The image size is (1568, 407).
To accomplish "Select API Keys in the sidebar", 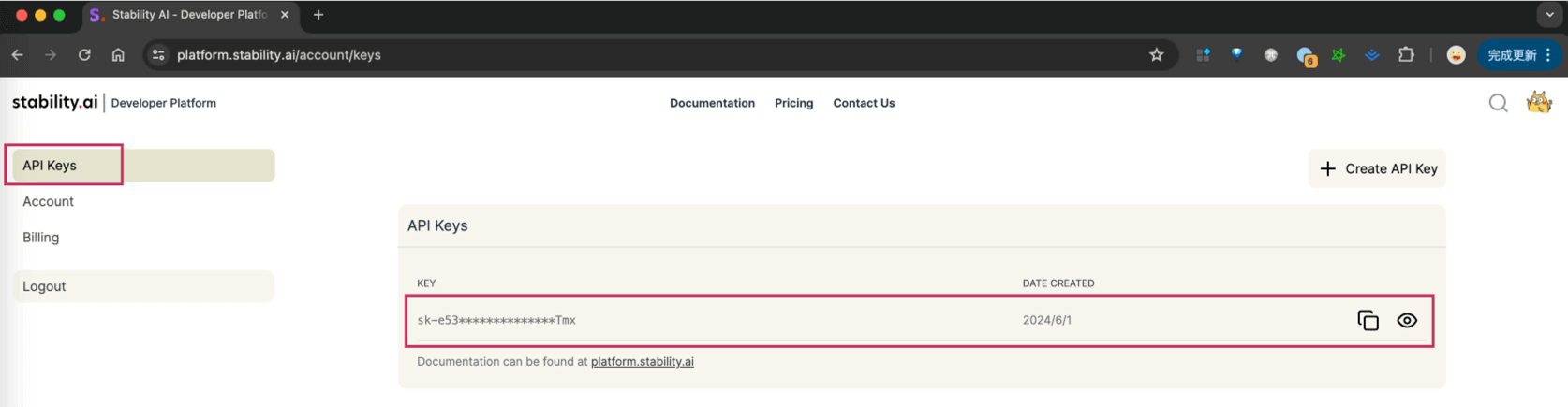I will [x=50, y=166].
